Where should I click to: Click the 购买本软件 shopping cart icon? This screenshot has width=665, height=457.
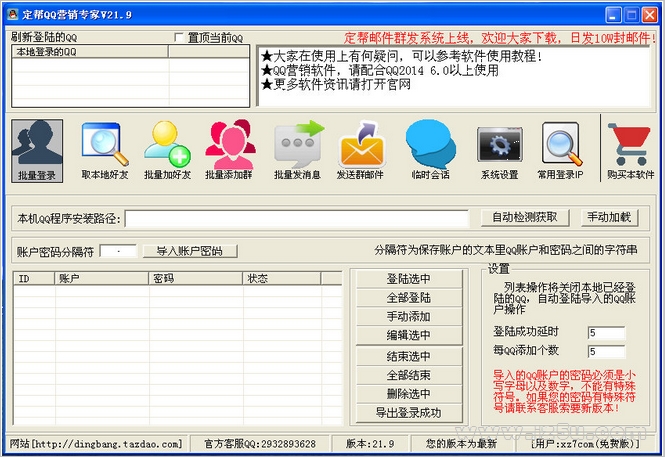630,151
